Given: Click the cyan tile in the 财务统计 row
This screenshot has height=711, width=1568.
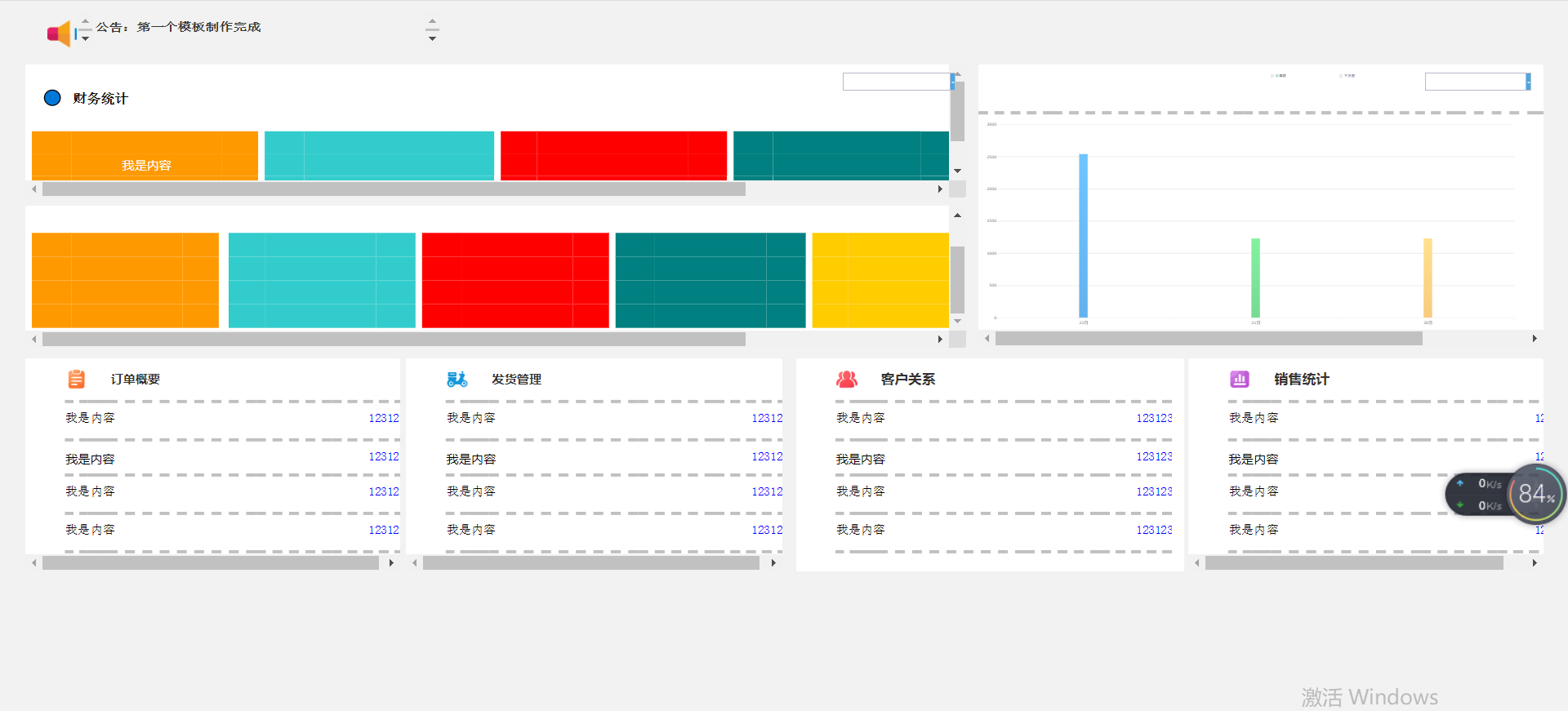Looking at the screenshot, I should 379,156.
